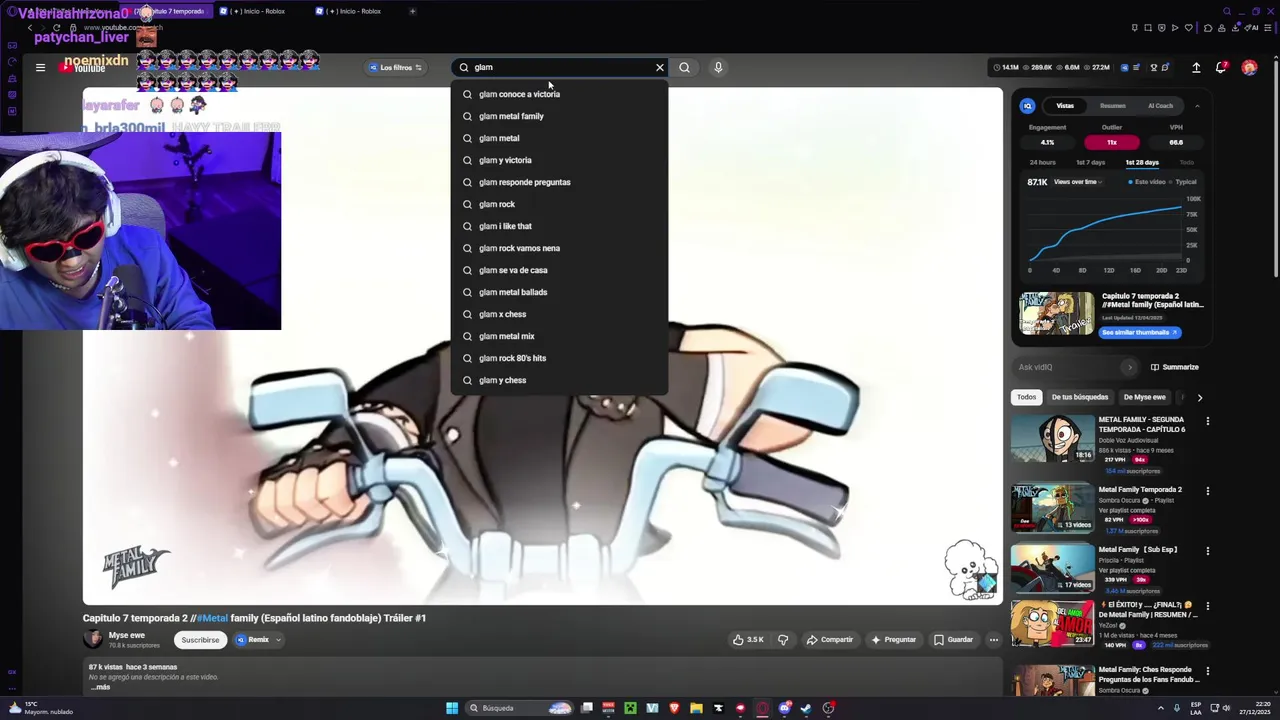1280x720 pixels.
Task: Open the 'Views over time' dropdown
Action: 1078,182
